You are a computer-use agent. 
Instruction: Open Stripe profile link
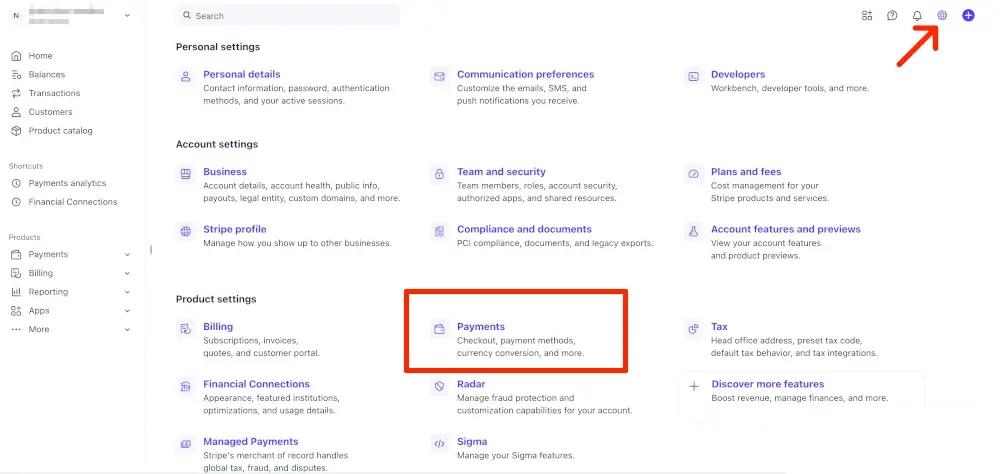click(x=235, y=229)
